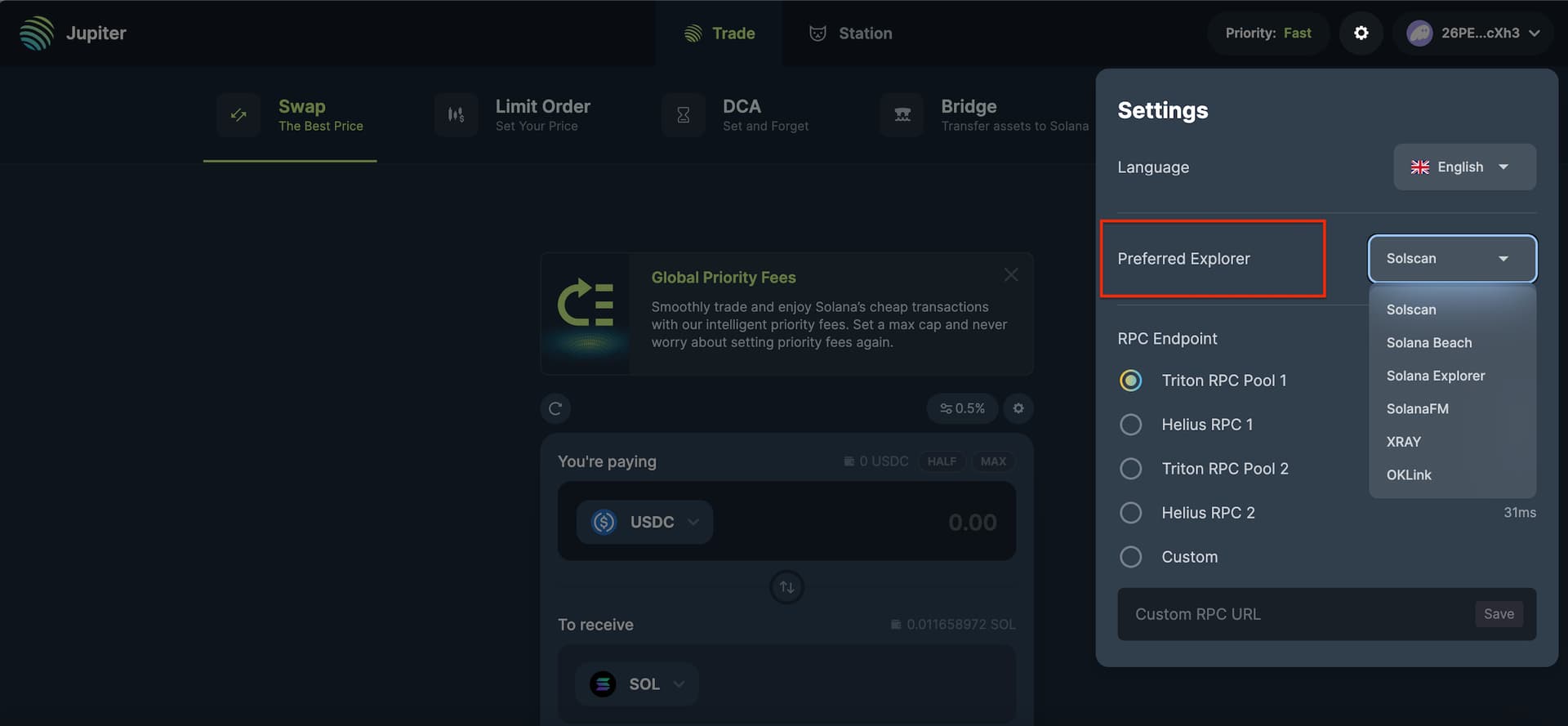Open the SOL token selector
The image size is (1568, 726).
(636, 684)
